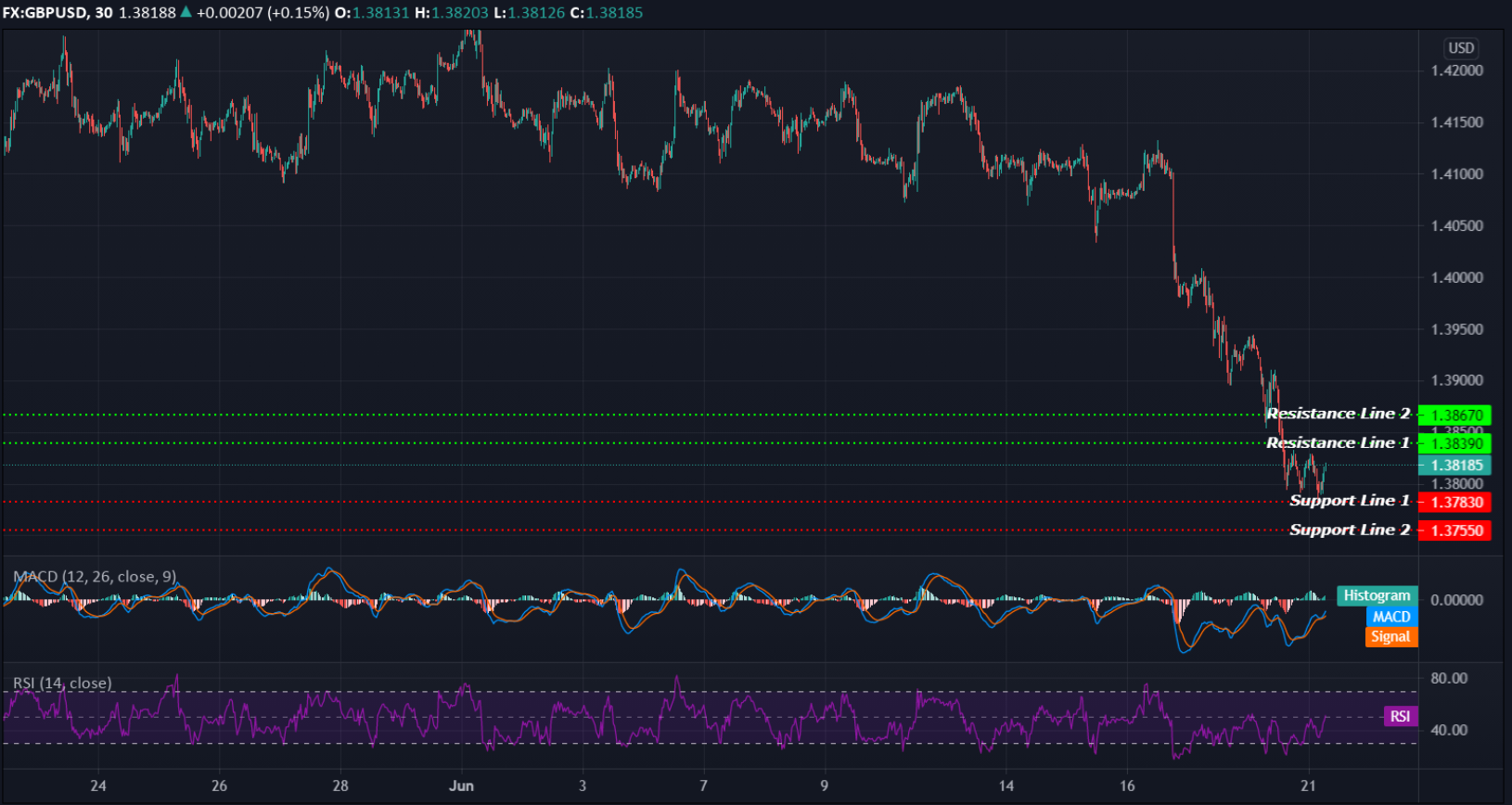Click the orange Signal series label

click(x=1390, y=637)
